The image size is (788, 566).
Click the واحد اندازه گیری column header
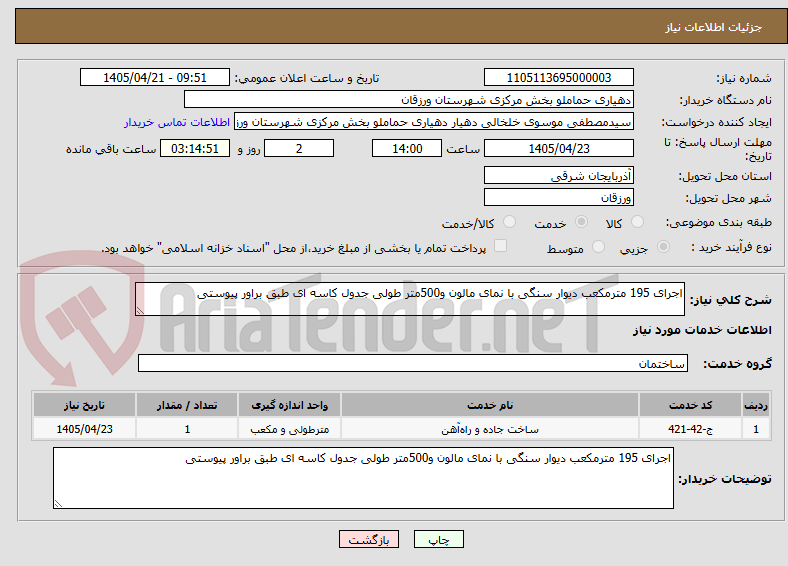289,405
